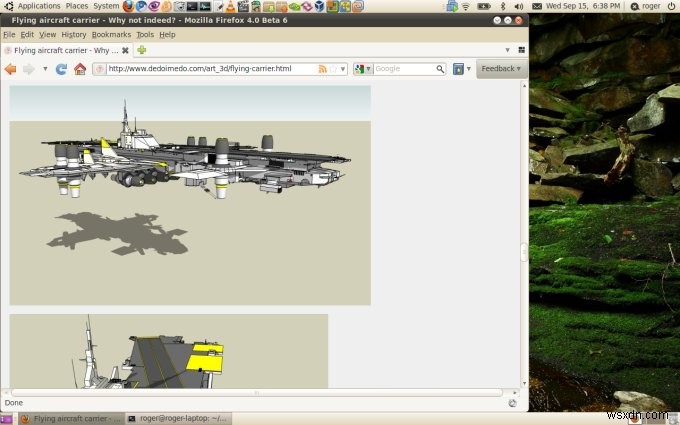Click the search magnifier icon
Screen dimensions: 680x425
[x=440, y=69]
